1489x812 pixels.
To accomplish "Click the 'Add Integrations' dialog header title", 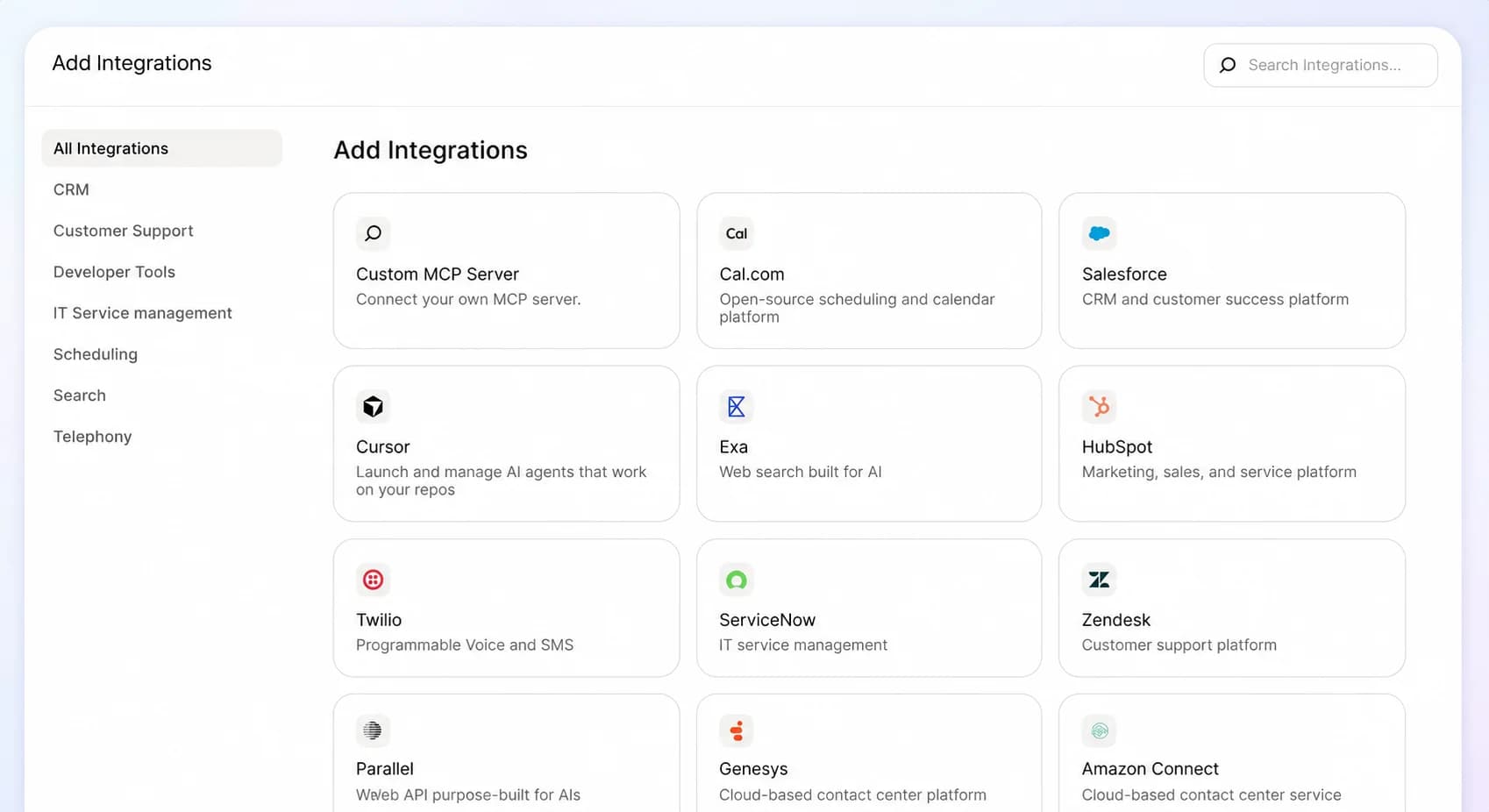I will tap(132, 63).
